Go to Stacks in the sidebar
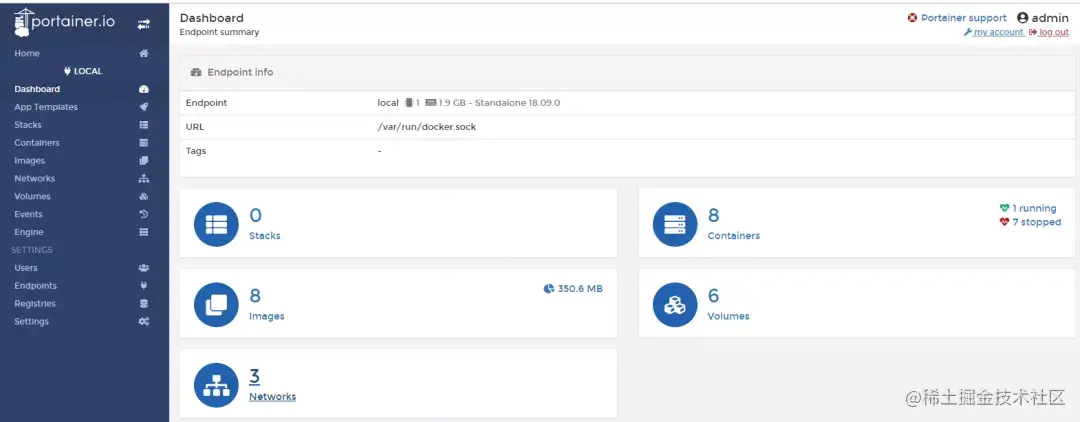Image resolution: width=1080 pixels, height=422 pixels. 28,125
